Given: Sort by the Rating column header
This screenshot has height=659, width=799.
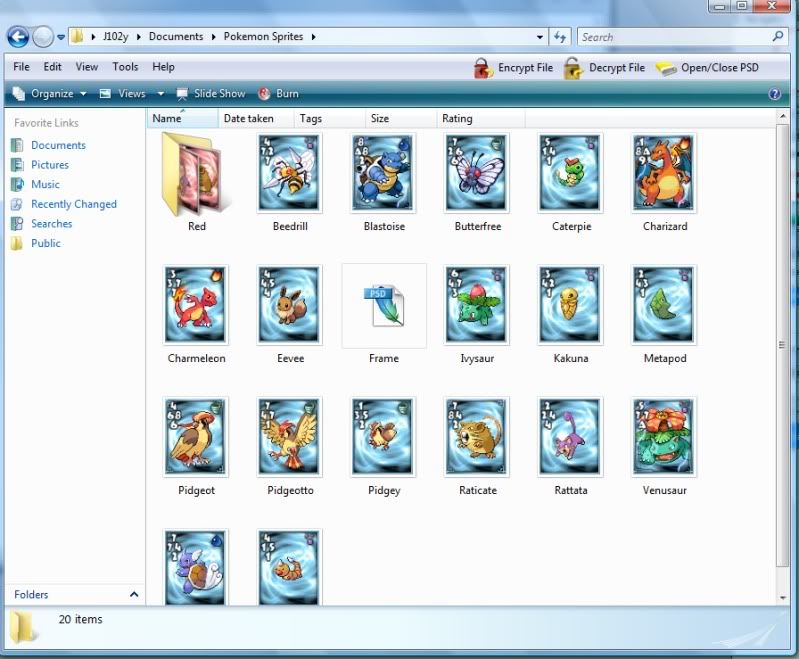Looking at the screenshot, I should [x=481, y=118].
